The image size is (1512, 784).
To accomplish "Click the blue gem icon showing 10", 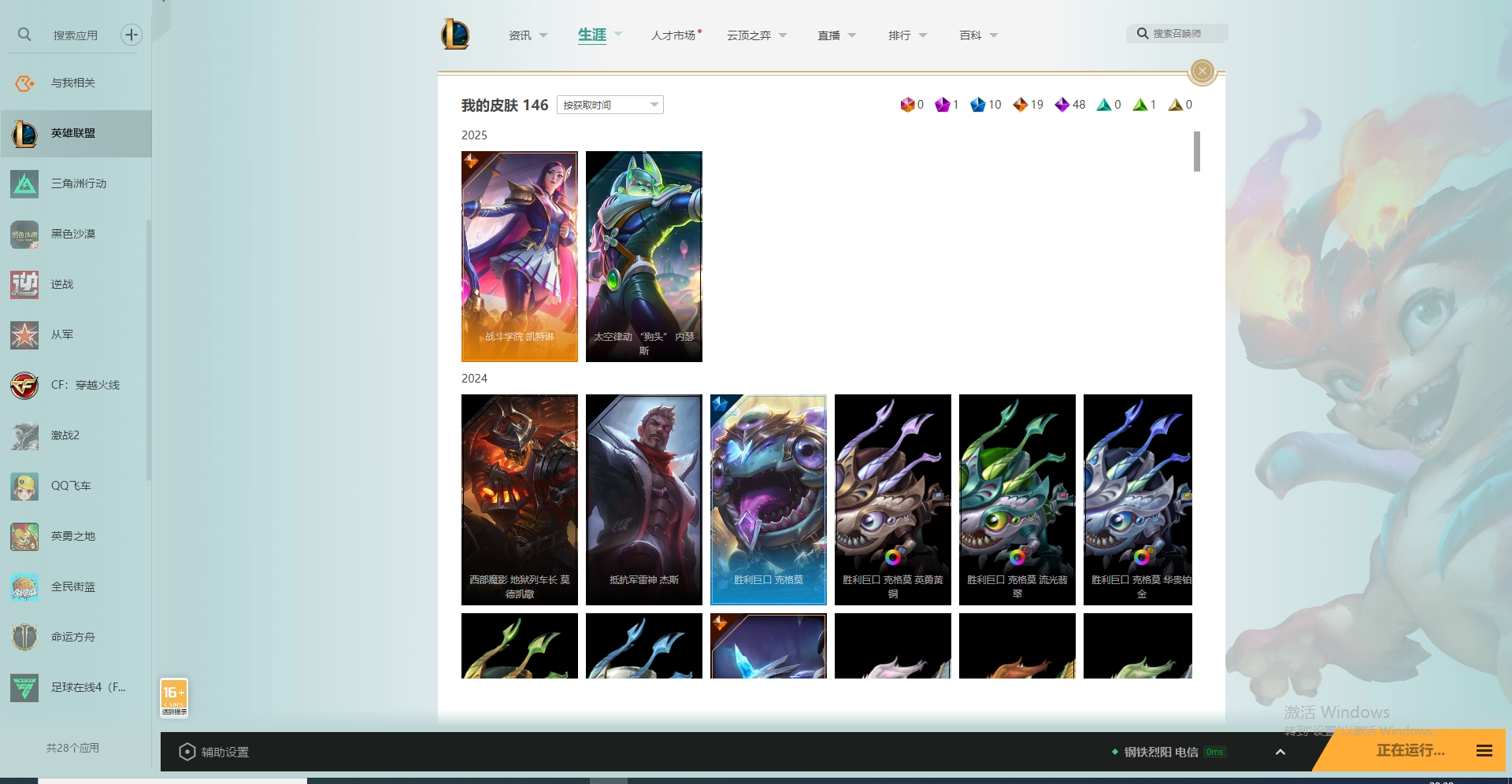I will coord(977,105).
